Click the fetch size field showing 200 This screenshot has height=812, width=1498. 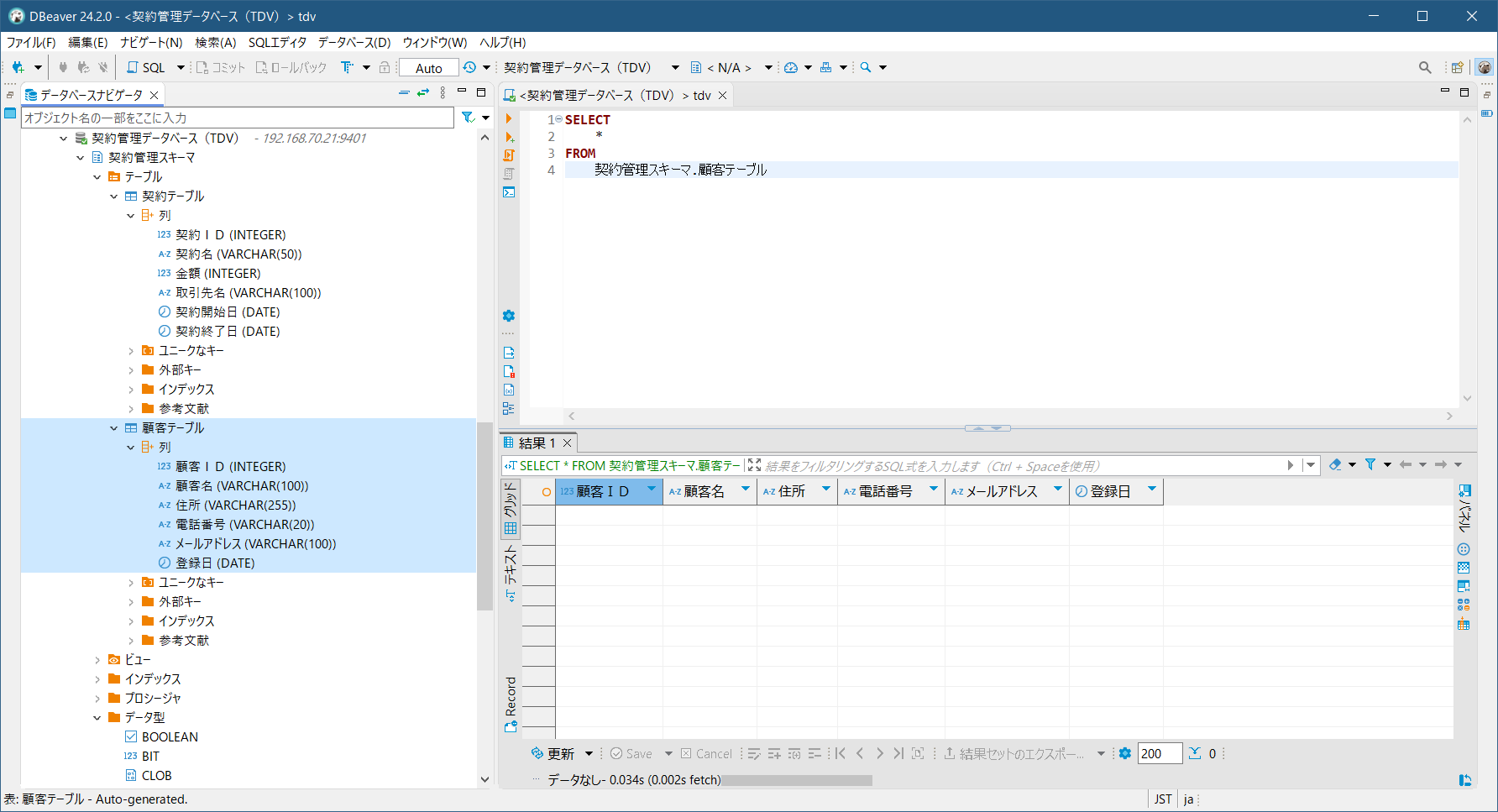(1160, 753)
